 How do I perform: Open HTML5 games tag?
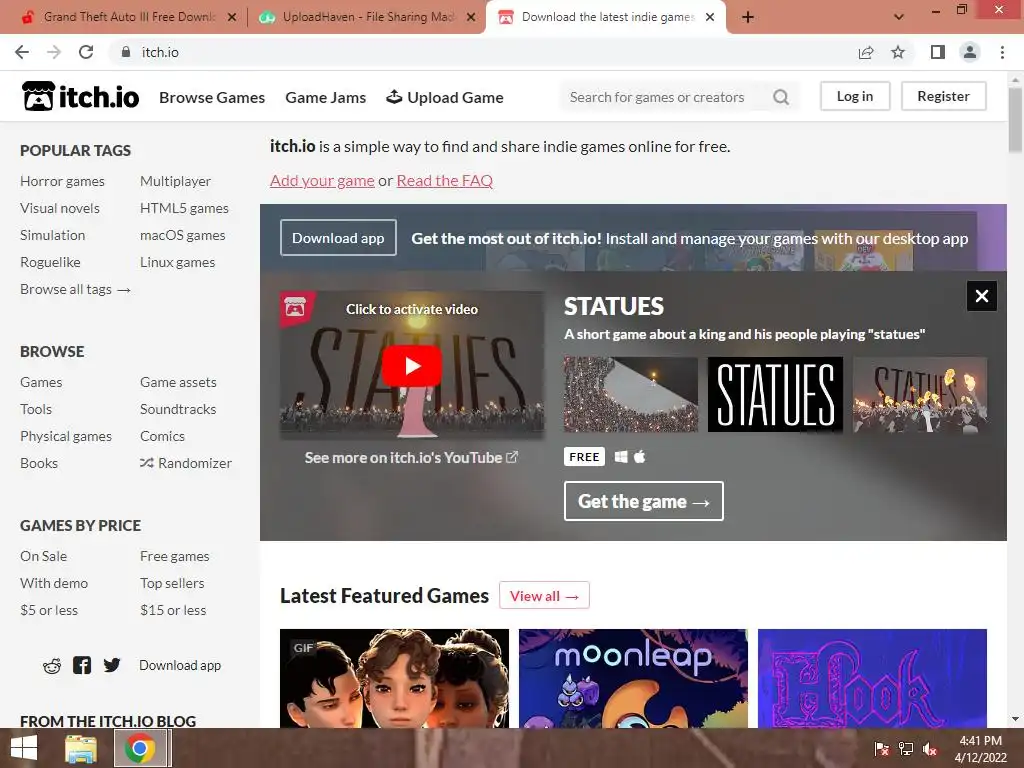tap(184, 208)
